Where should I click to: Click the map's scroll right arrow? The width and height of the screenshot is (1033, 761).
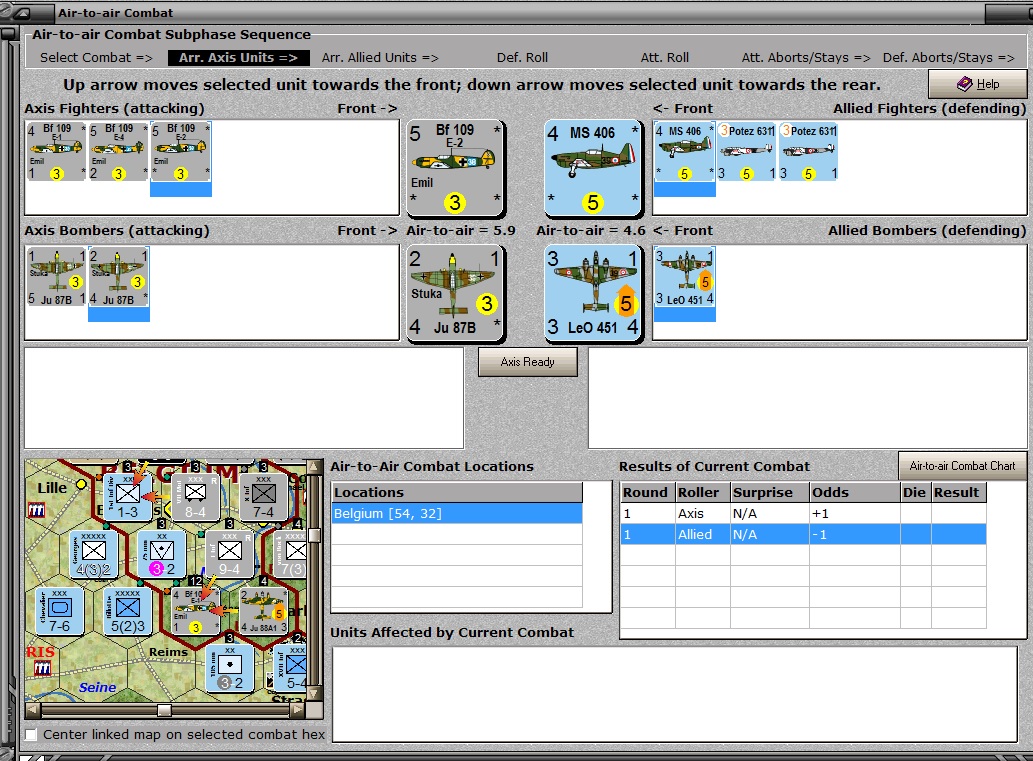coord(298,710)
